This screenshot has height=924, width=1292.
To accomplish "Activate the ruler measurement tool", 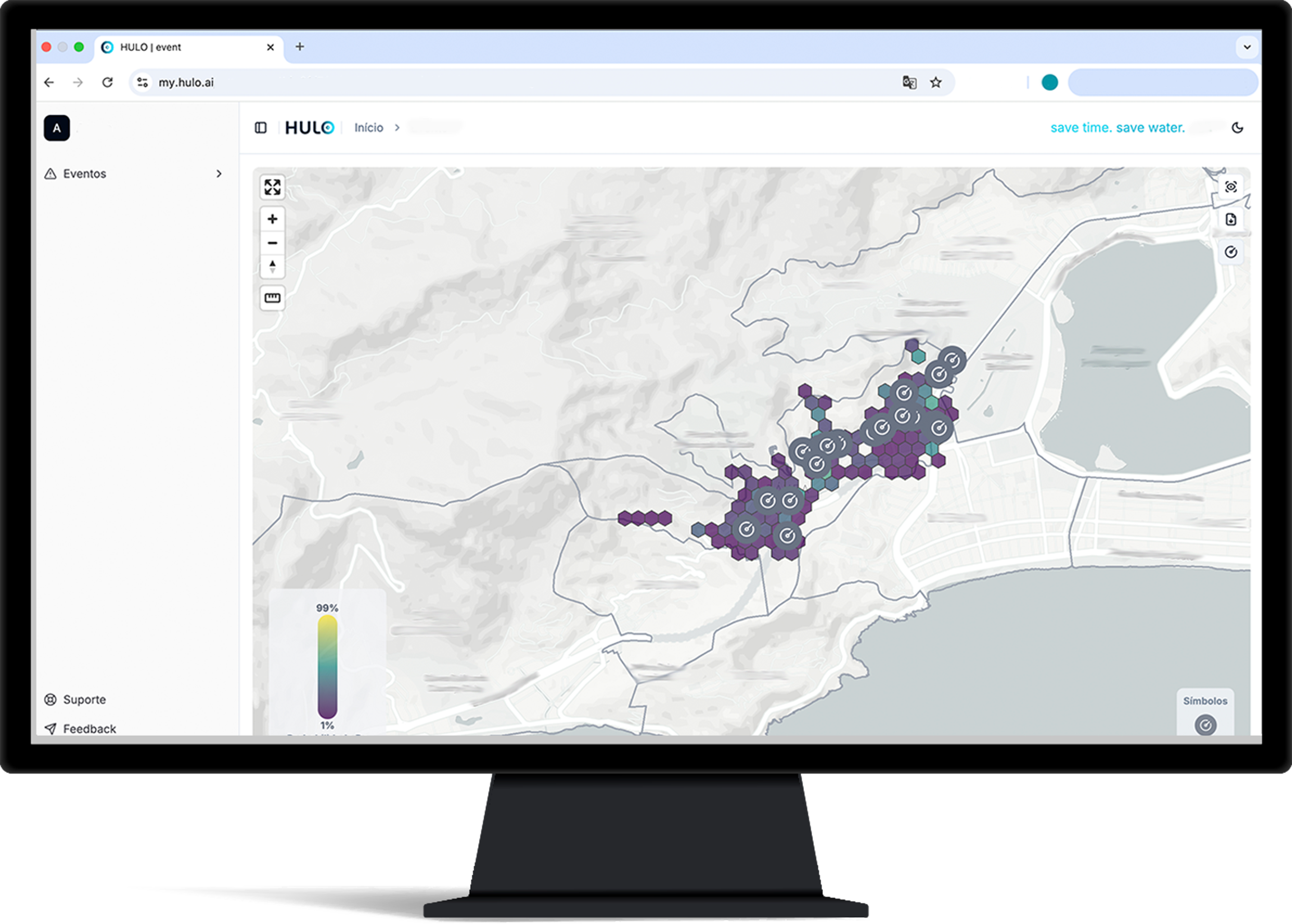I will click(272, 298).
